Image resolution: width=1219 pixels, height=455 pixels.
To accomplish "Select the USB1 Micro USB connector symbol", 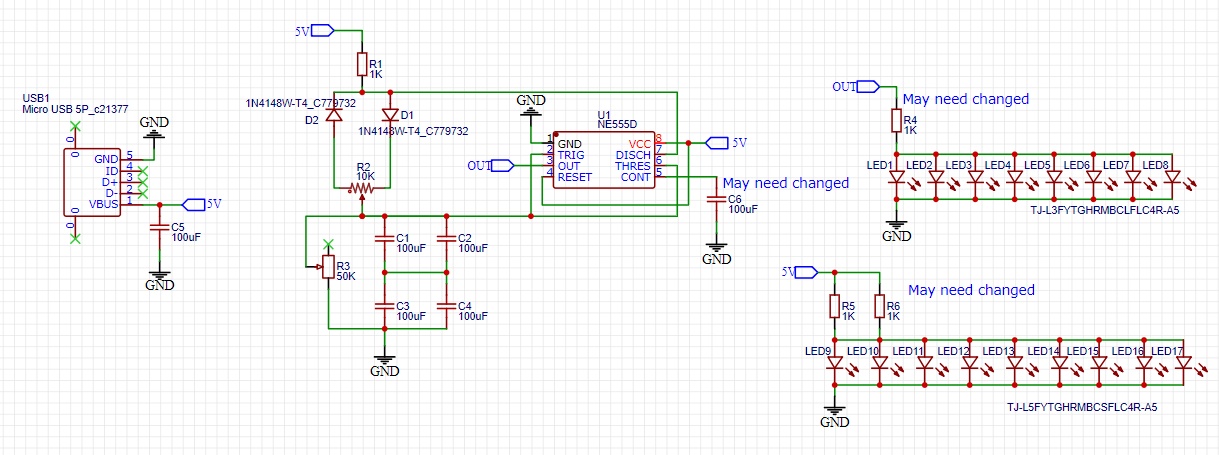I will (93, 182).
